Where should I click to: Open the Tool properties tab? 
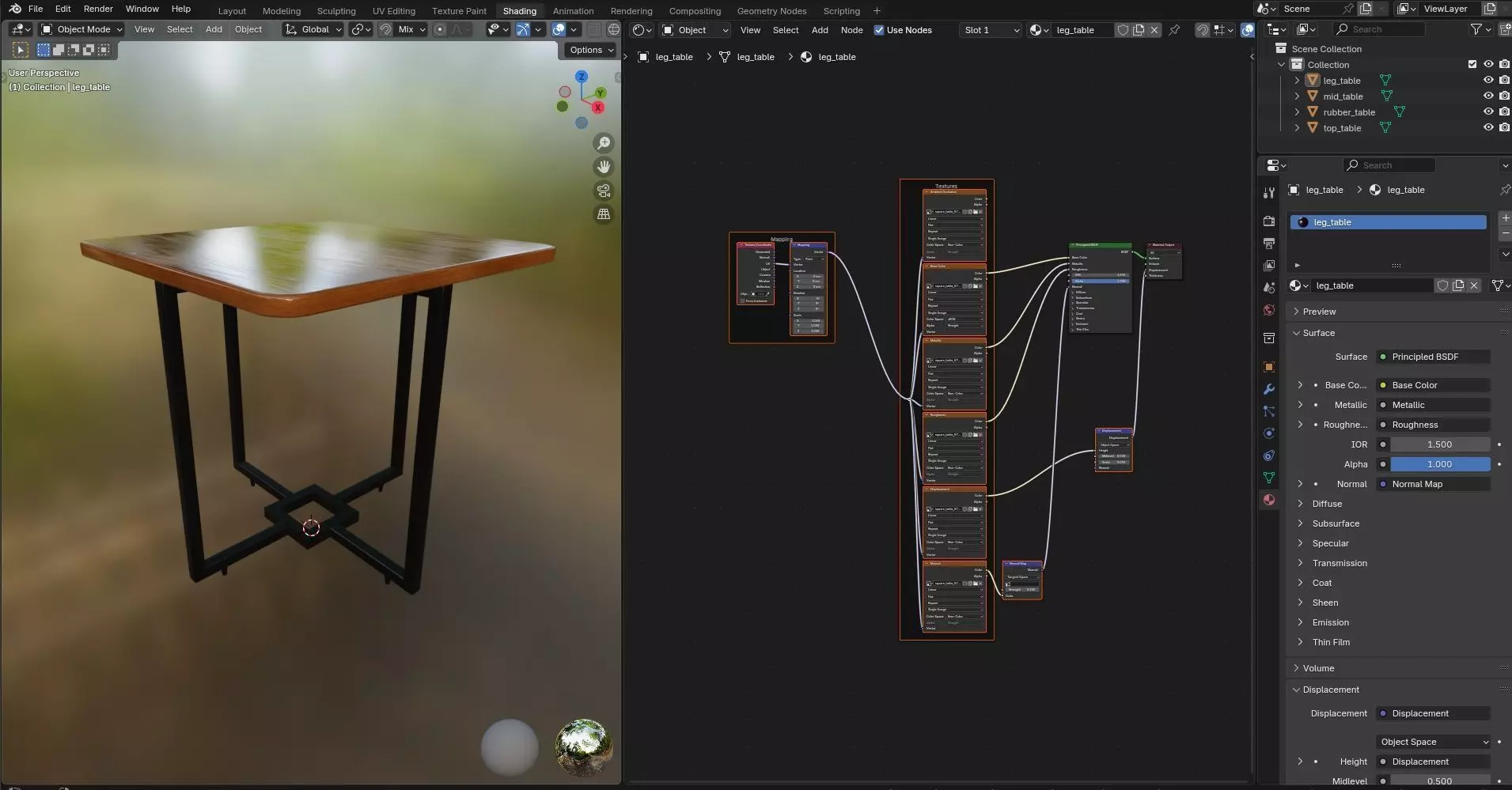click(1269, 193)
